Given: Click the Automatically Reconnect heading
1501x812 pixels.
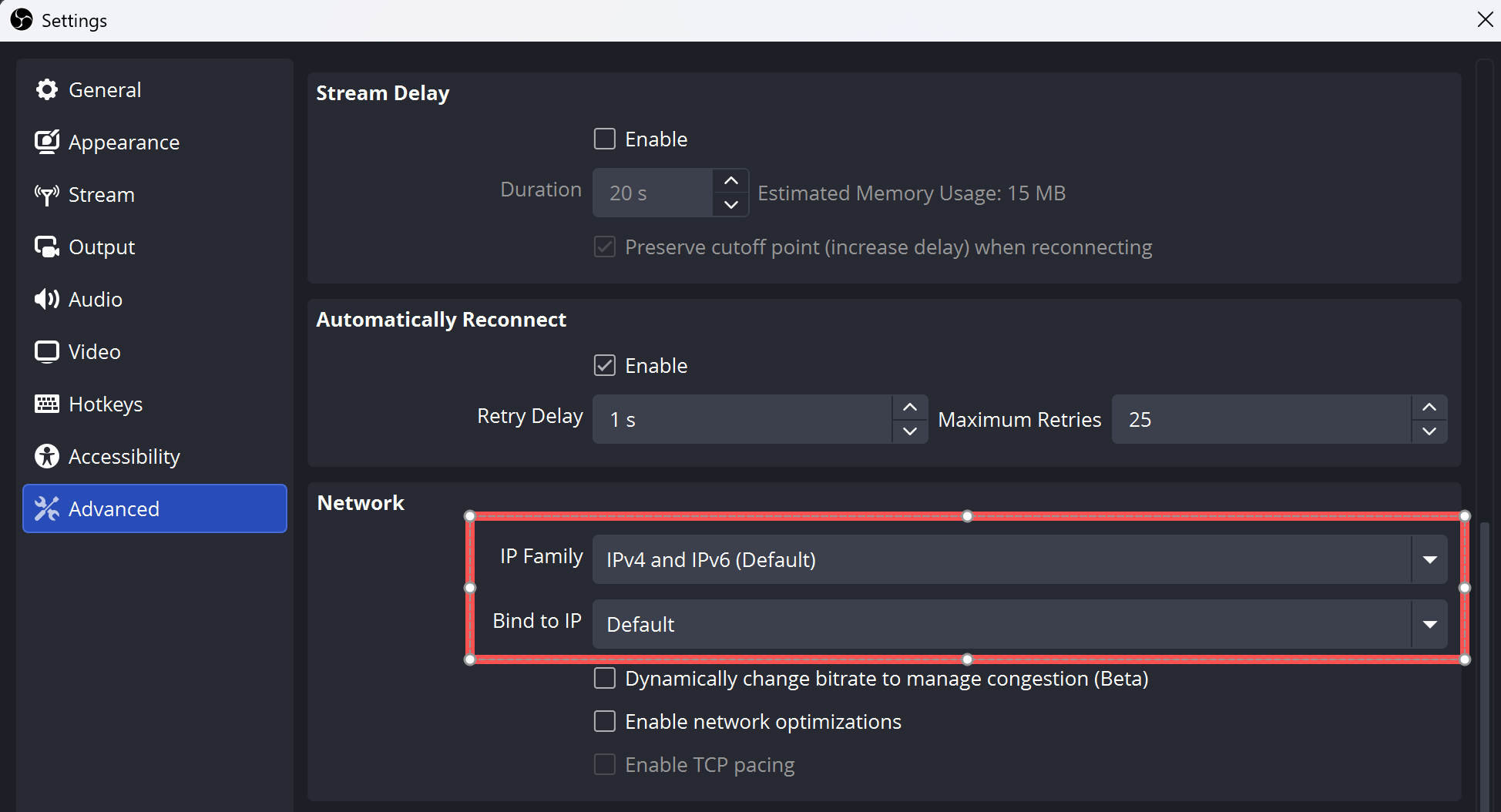Looking at the screenshot, I should click(x=442, y=320).
